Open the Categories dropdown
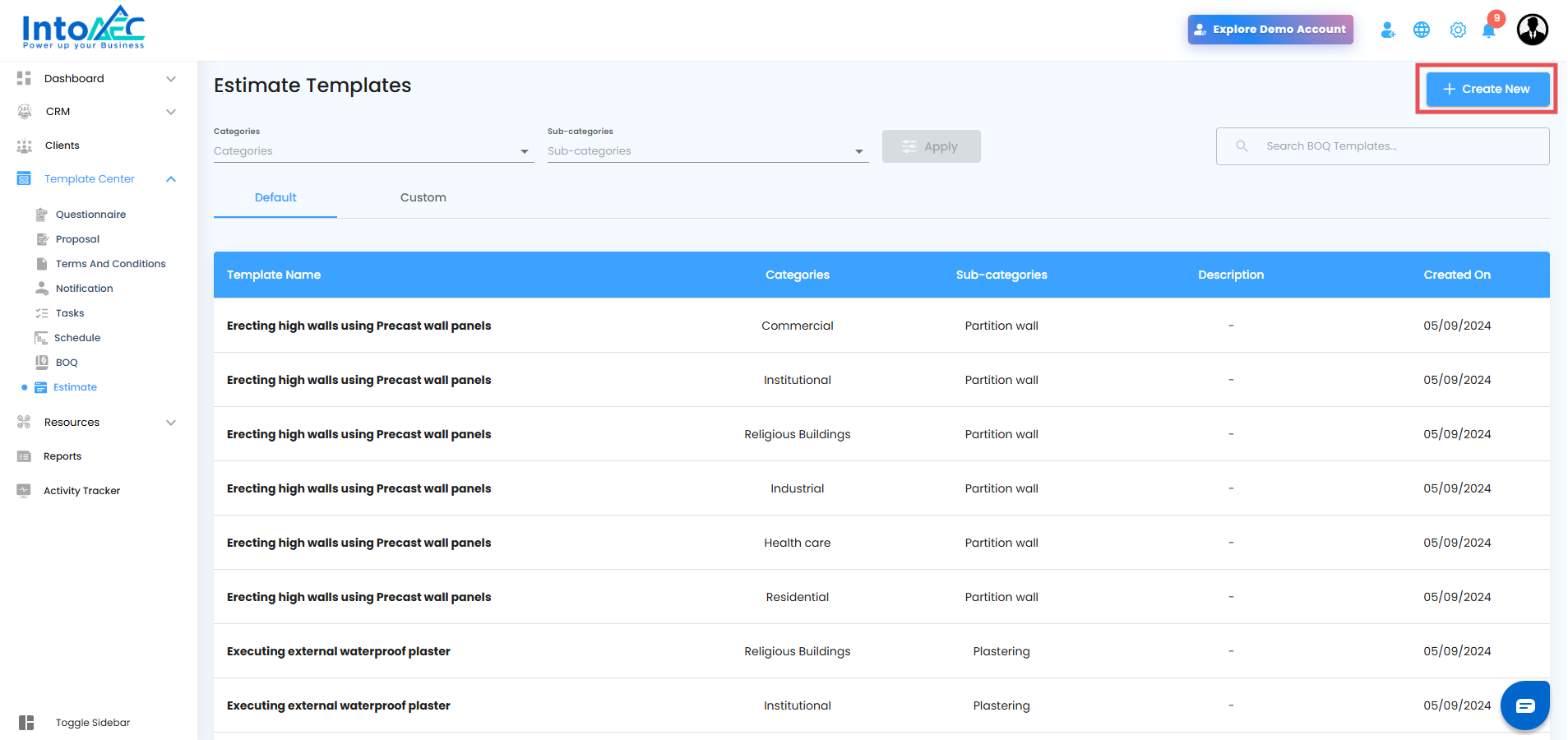The width and height of the screenshot is (1568, 740). tap(374, 151)
